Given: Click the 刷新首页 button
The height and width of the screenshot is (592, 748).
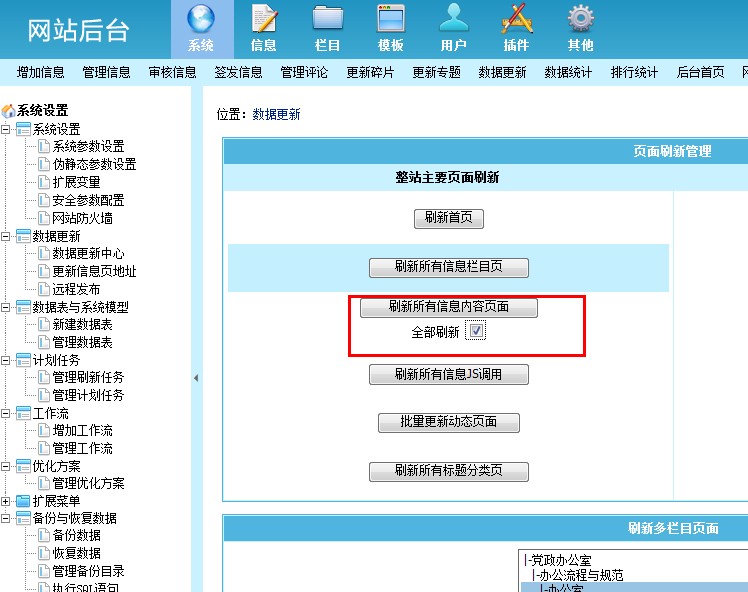Looking at the screenshot, I should [448, 217].
